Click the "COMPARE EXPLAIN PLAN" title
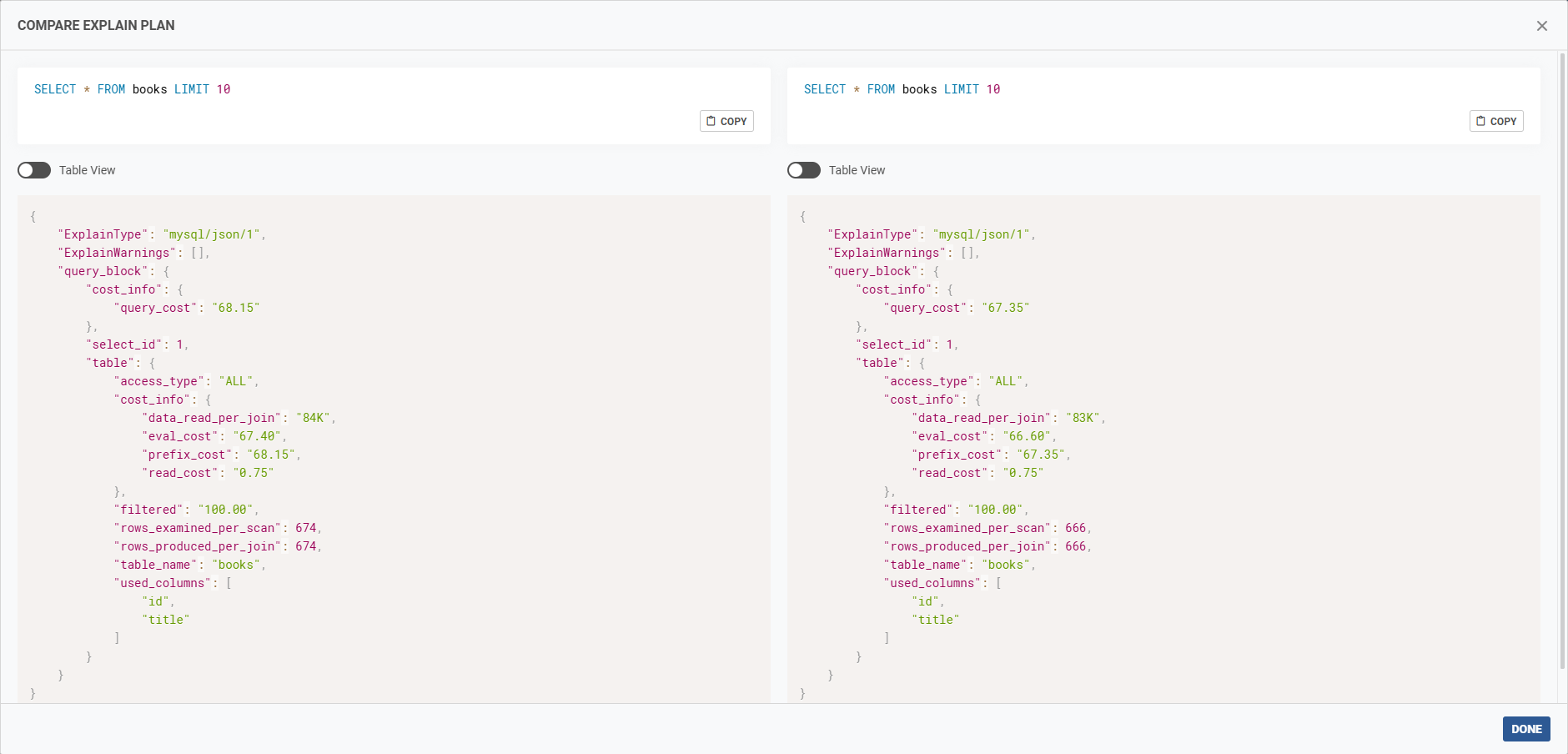The image size is (1568, 754). coord(96,25)
